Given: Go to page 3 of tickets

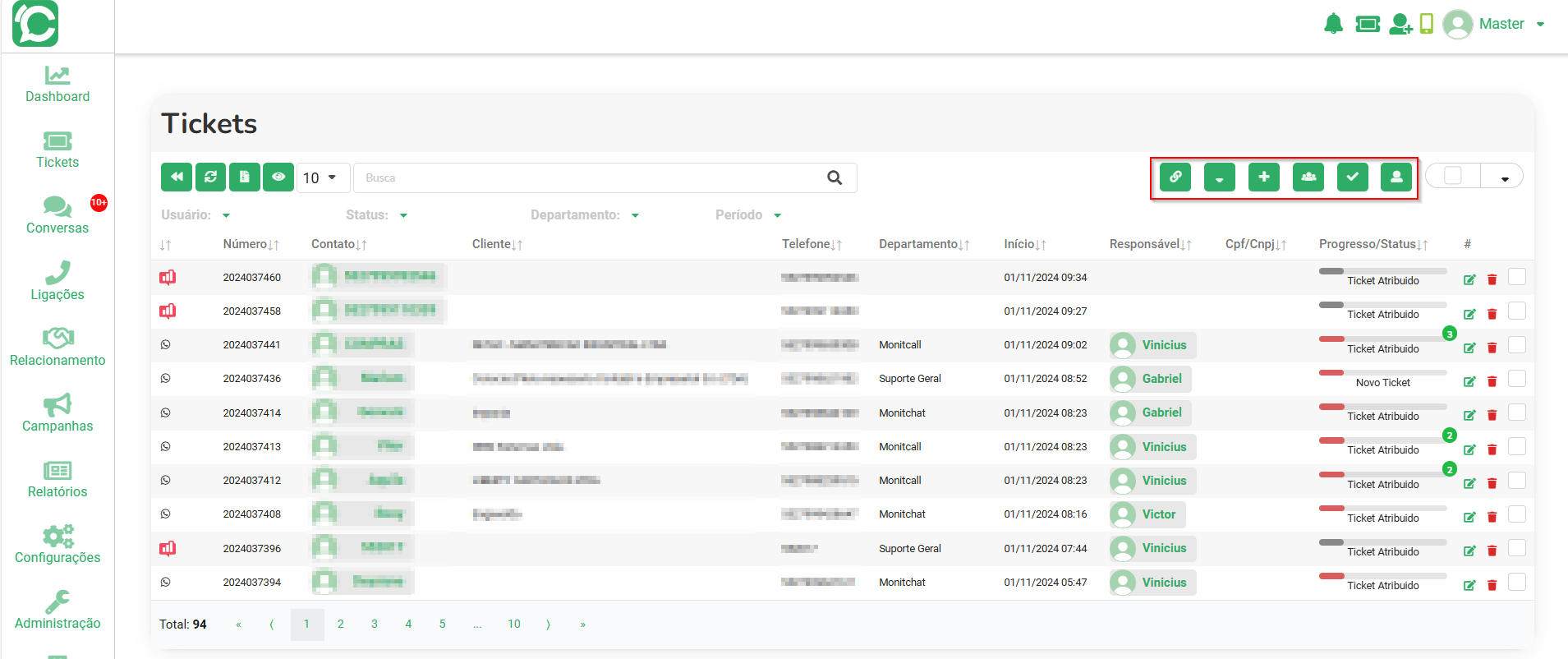Looking at the screenshot, I should pos(375,624).
